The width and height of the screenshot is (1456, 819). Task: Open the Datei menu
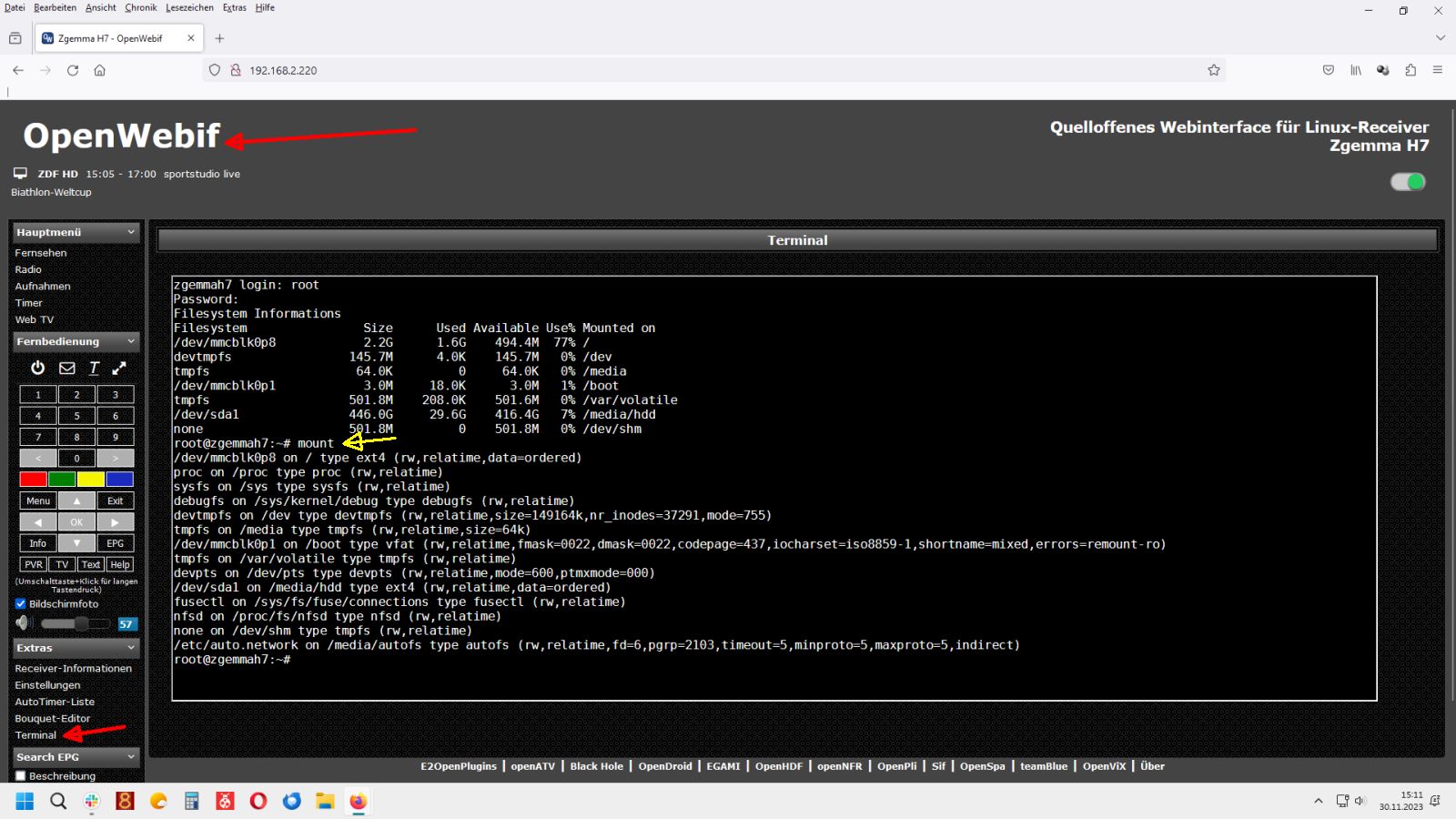(x=15, y=7)
